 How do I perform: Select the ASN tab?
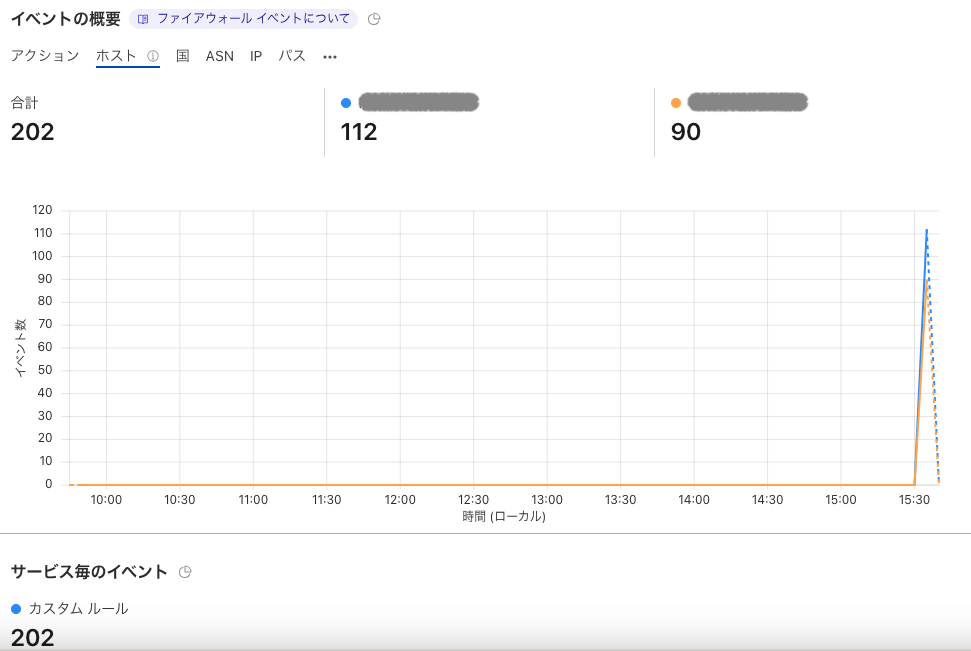tap(219, 56)
